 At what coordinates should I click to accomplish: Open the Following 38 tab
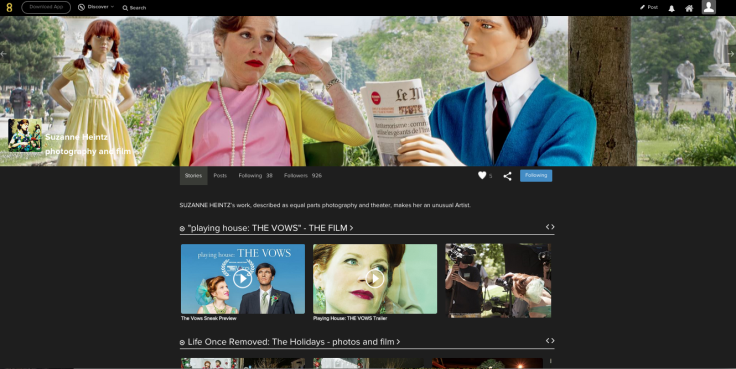255,176
